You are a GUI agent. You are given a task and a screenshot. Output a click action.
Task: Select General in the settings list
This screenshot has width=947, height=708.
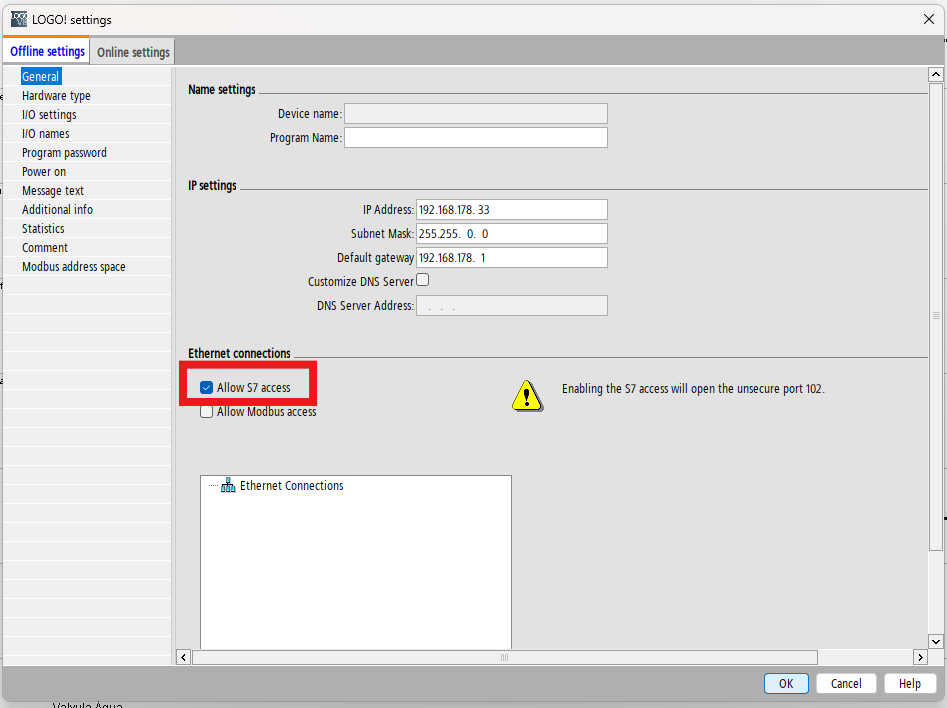pos(40,77)
